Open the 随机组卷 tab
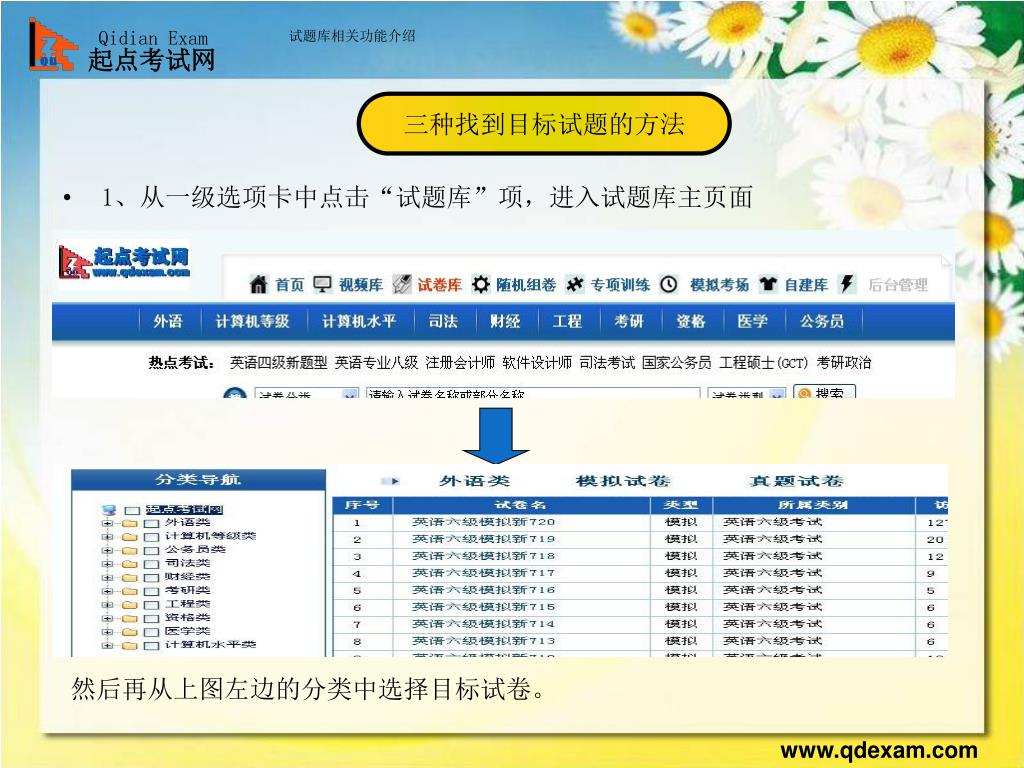 tap(526, 285)
